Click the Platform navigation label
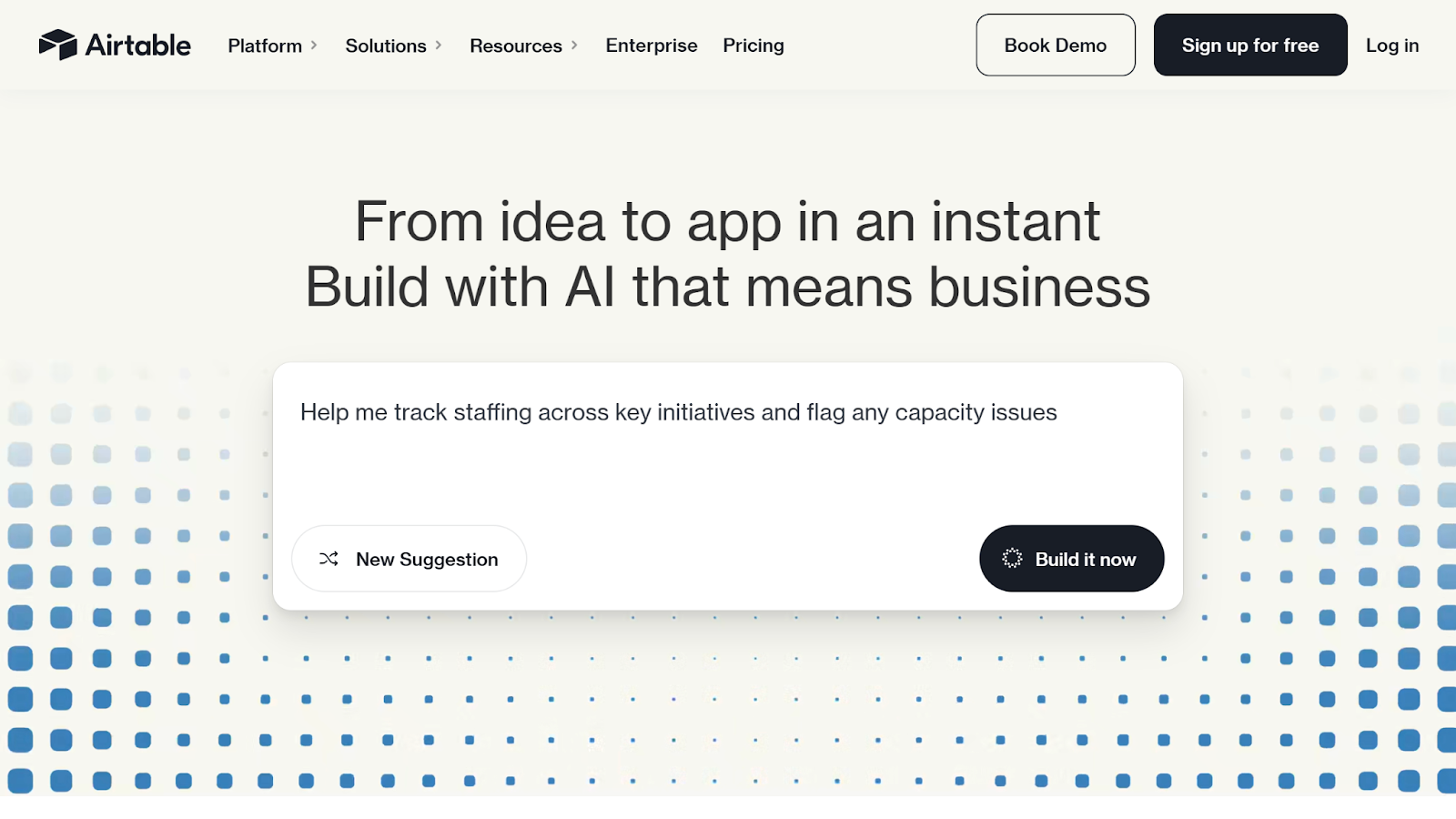The image size is (1456, 819). coord(264,45)
